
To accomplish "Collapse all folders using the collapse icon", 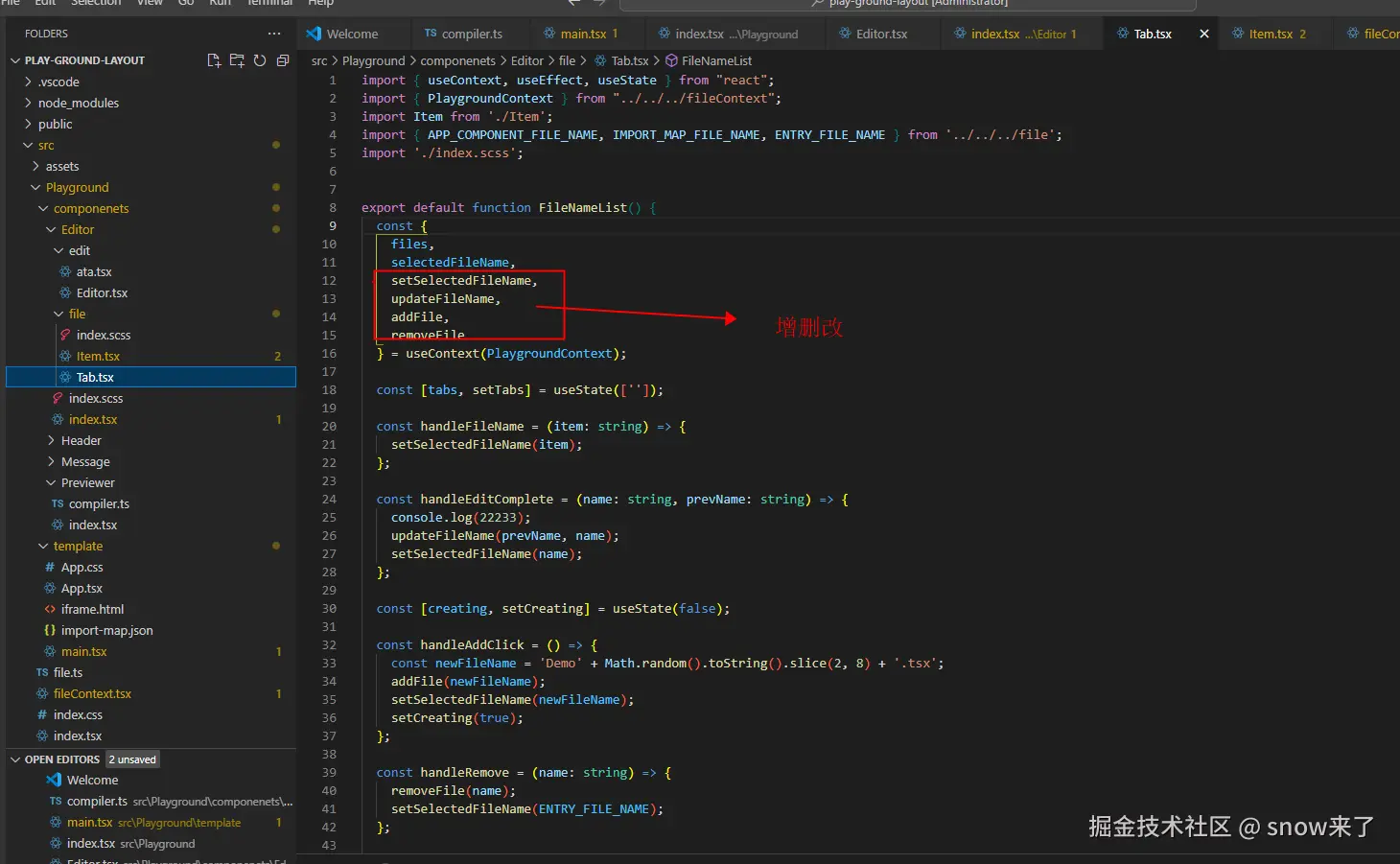I will coord(283,60).
